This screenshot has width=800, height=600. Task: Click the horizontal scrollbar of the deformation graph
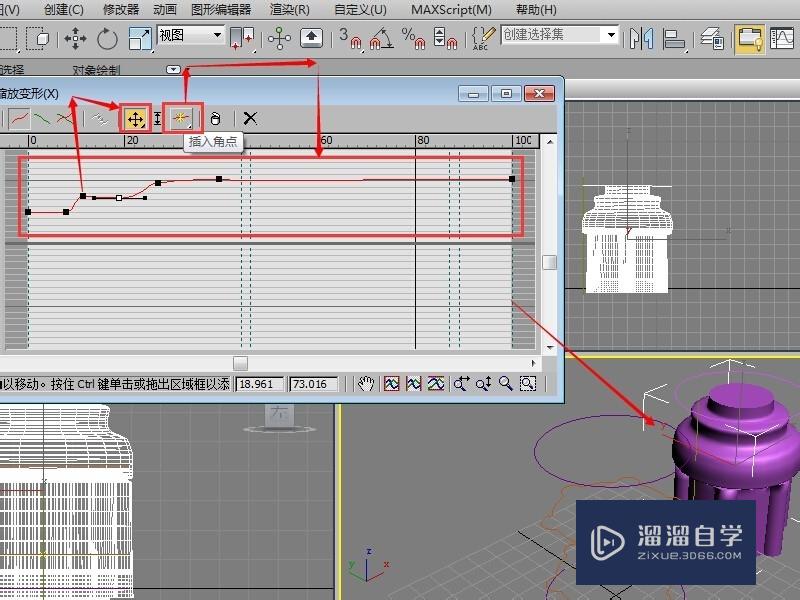[240, 364]
